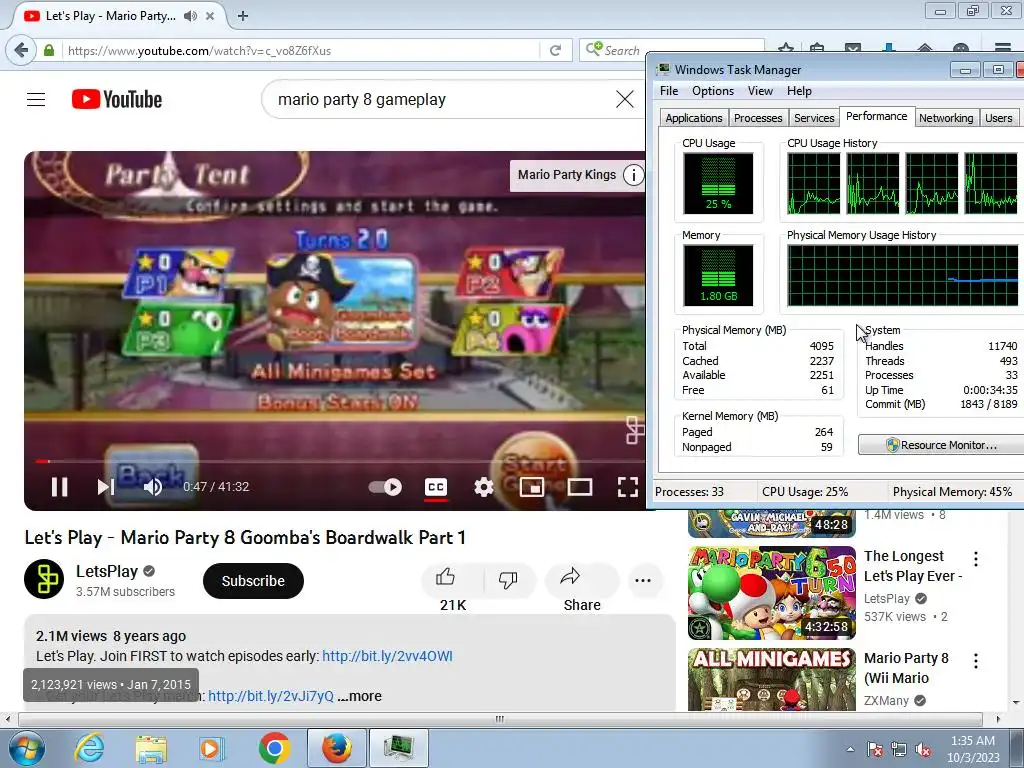Enter full screen video mode
The width and height of the screenshot is (1024, 768).
628,487
